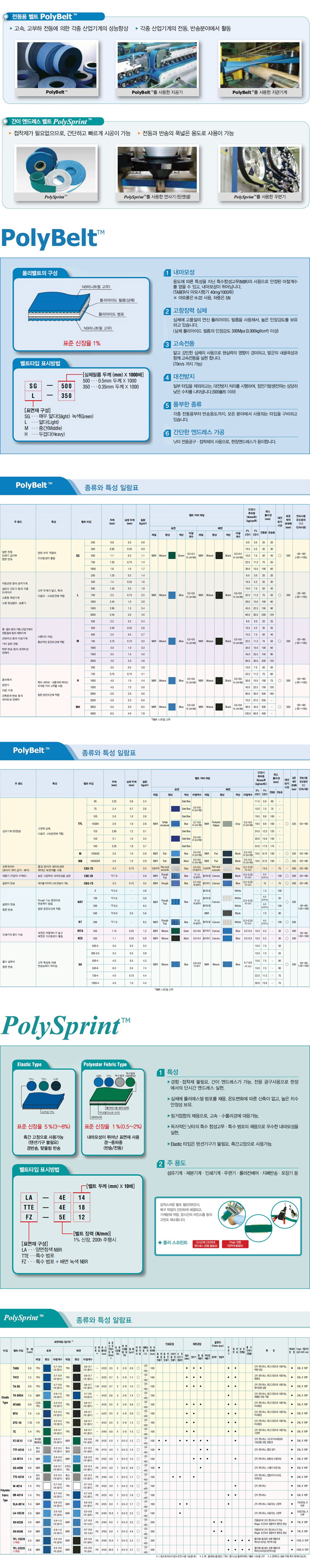This screenshot has width=310, height=1568.
Task: Click the green color swatch in SG table row
Action: tap(172, 555)
